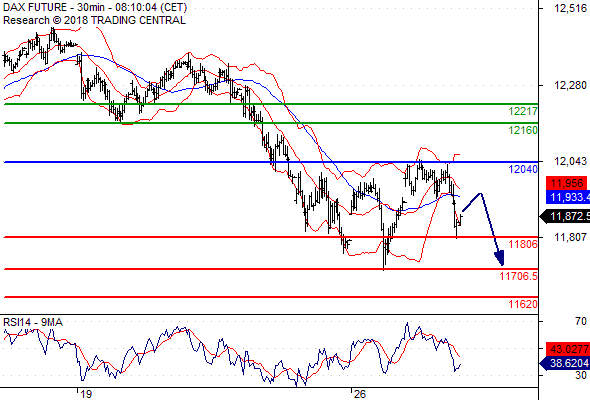Click the 26 date marker on the time axis
This screenshot has width=590, height=400.
pyautogui.click(x=360, y=394)
